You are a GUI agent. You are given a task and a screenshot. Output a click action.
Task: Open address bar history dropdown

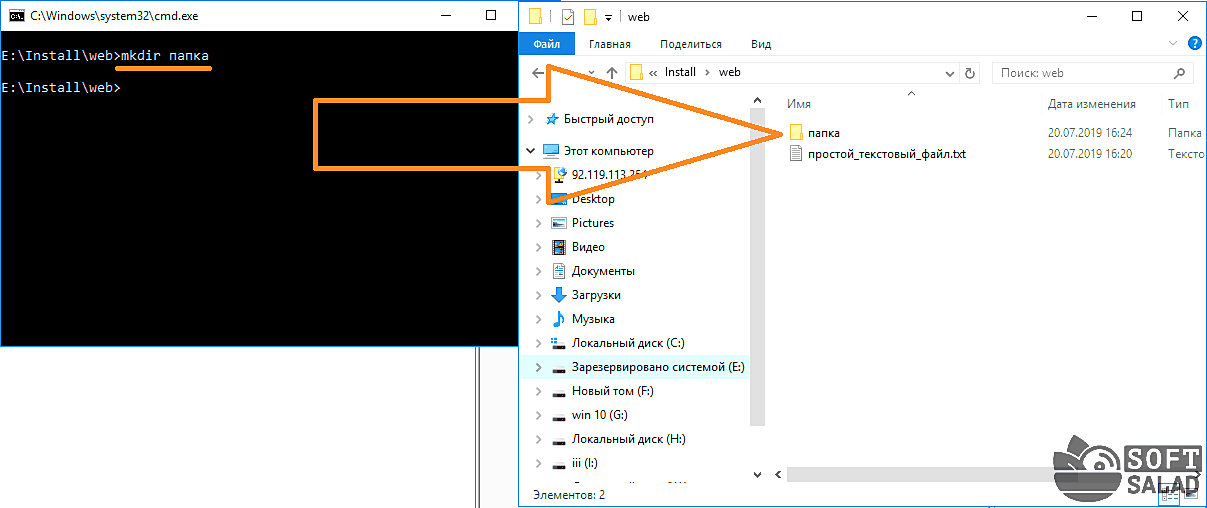point(950,73)
